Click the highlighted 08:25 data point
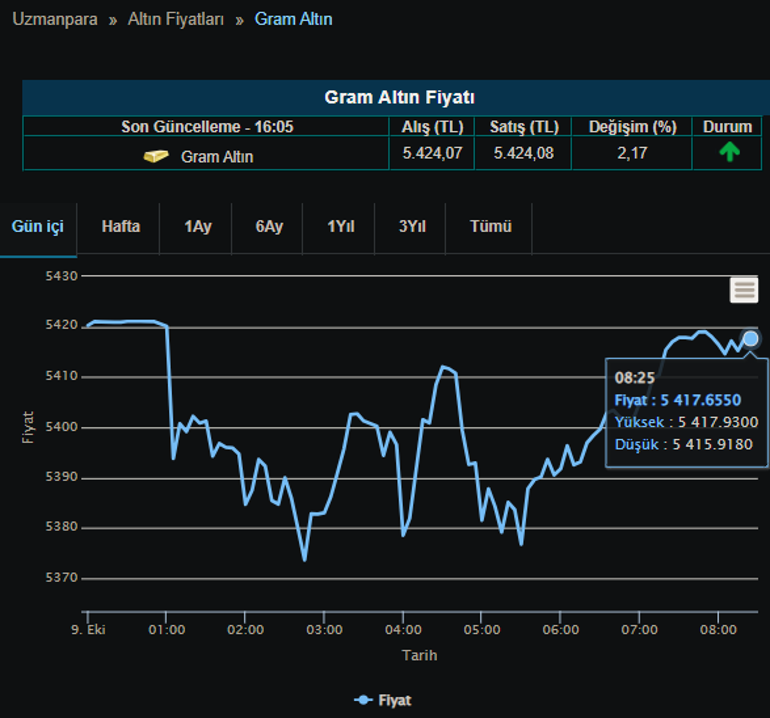 (x=750, y=339)
